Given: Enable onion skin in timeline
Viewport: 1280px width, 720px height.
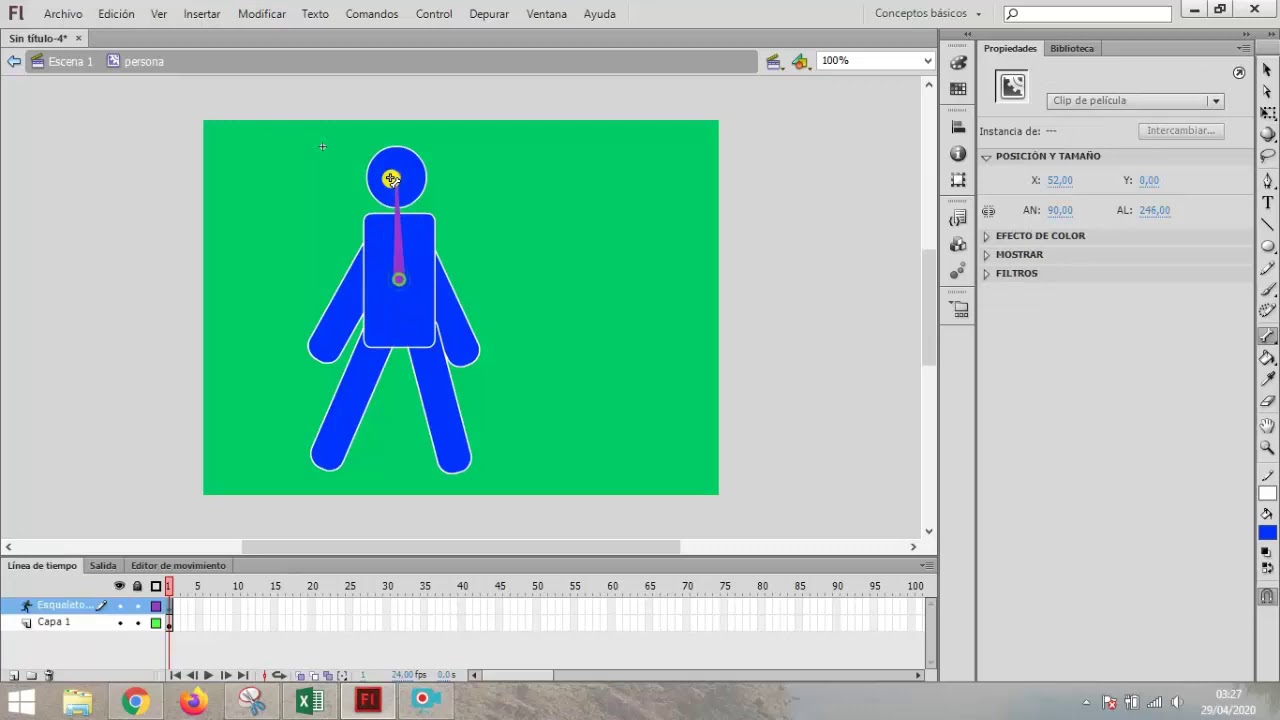Looking at the screenshot, I should (x=300, y=676).
